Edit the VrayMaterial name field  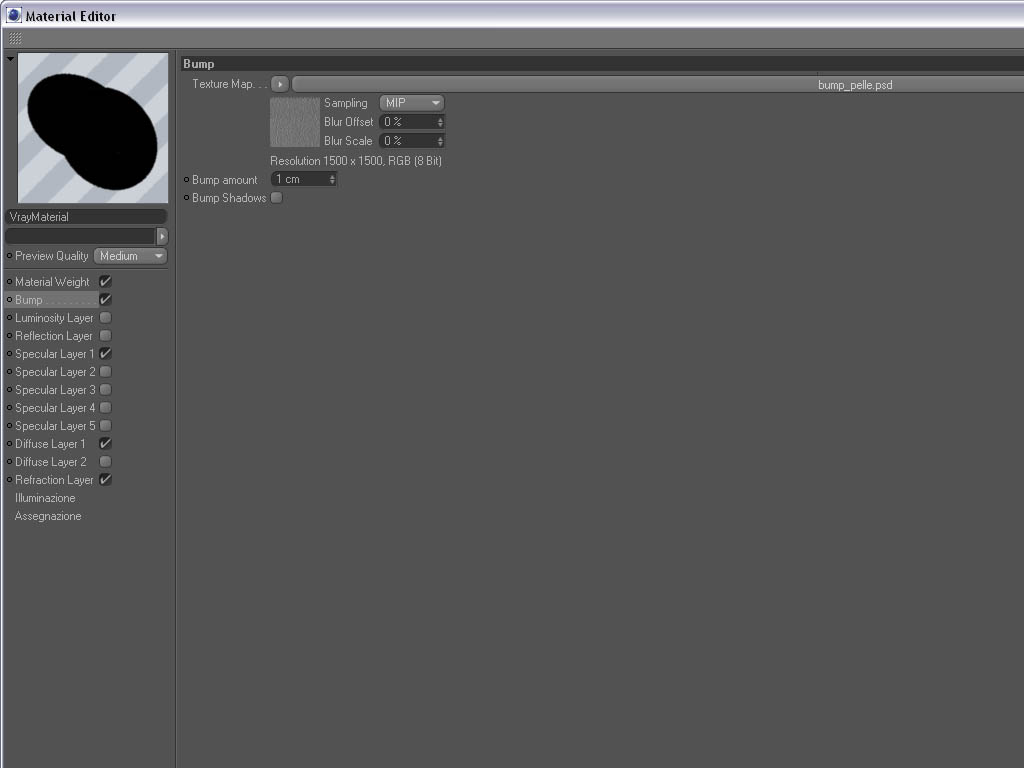tap(86, 217)
